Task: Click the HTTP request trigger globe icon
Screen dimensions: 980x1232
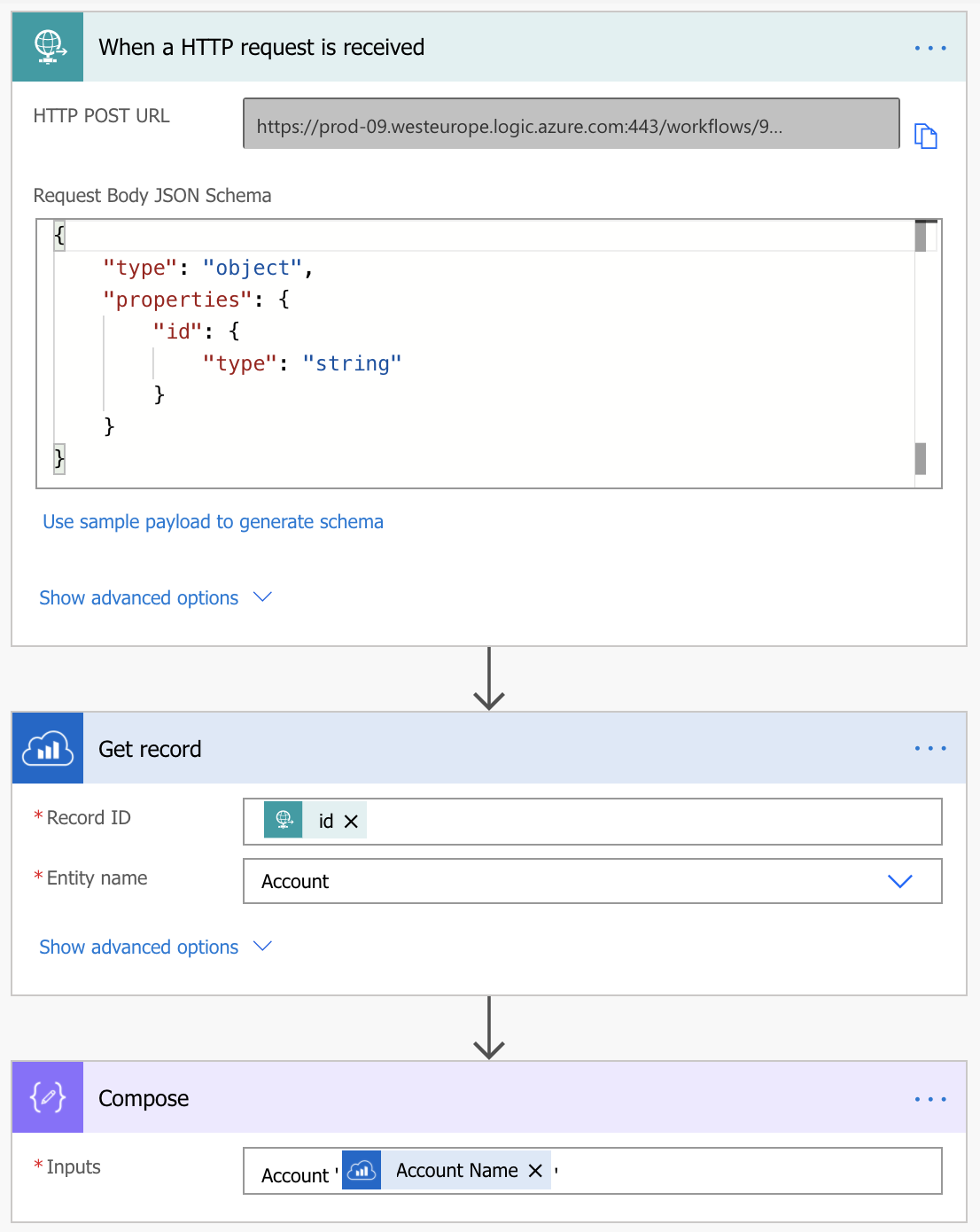Action: tap(48, 47)
